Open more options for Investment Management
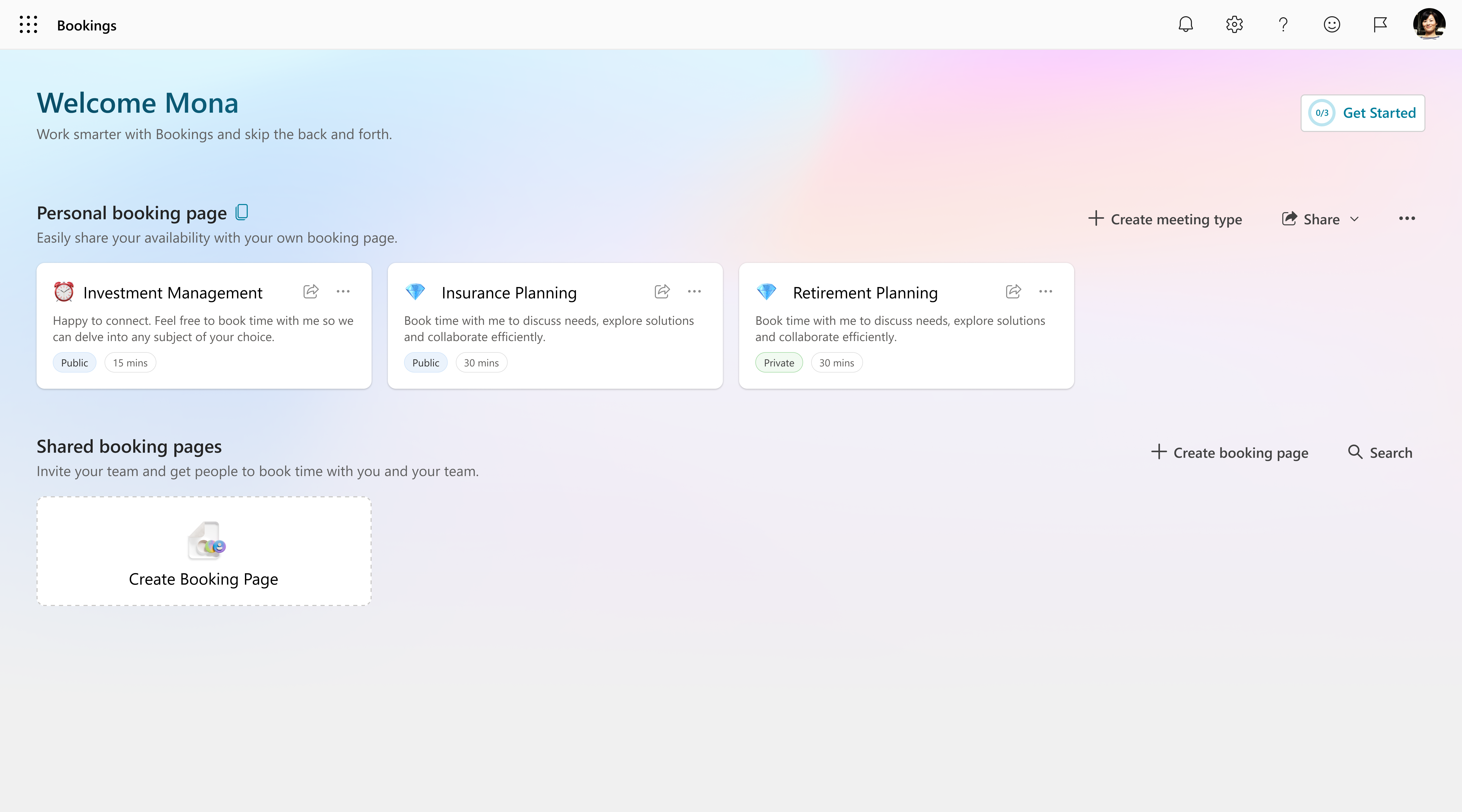This screenshot has width=1462, height=812. (x=343, y=292)
